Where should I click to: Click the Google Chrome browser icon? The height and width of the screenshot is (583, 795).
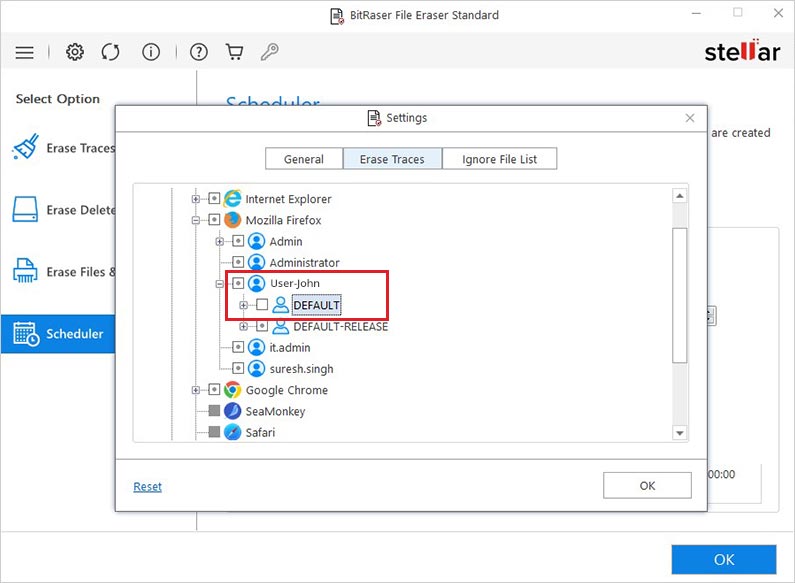pyautogui.click(x=232, y=390)
